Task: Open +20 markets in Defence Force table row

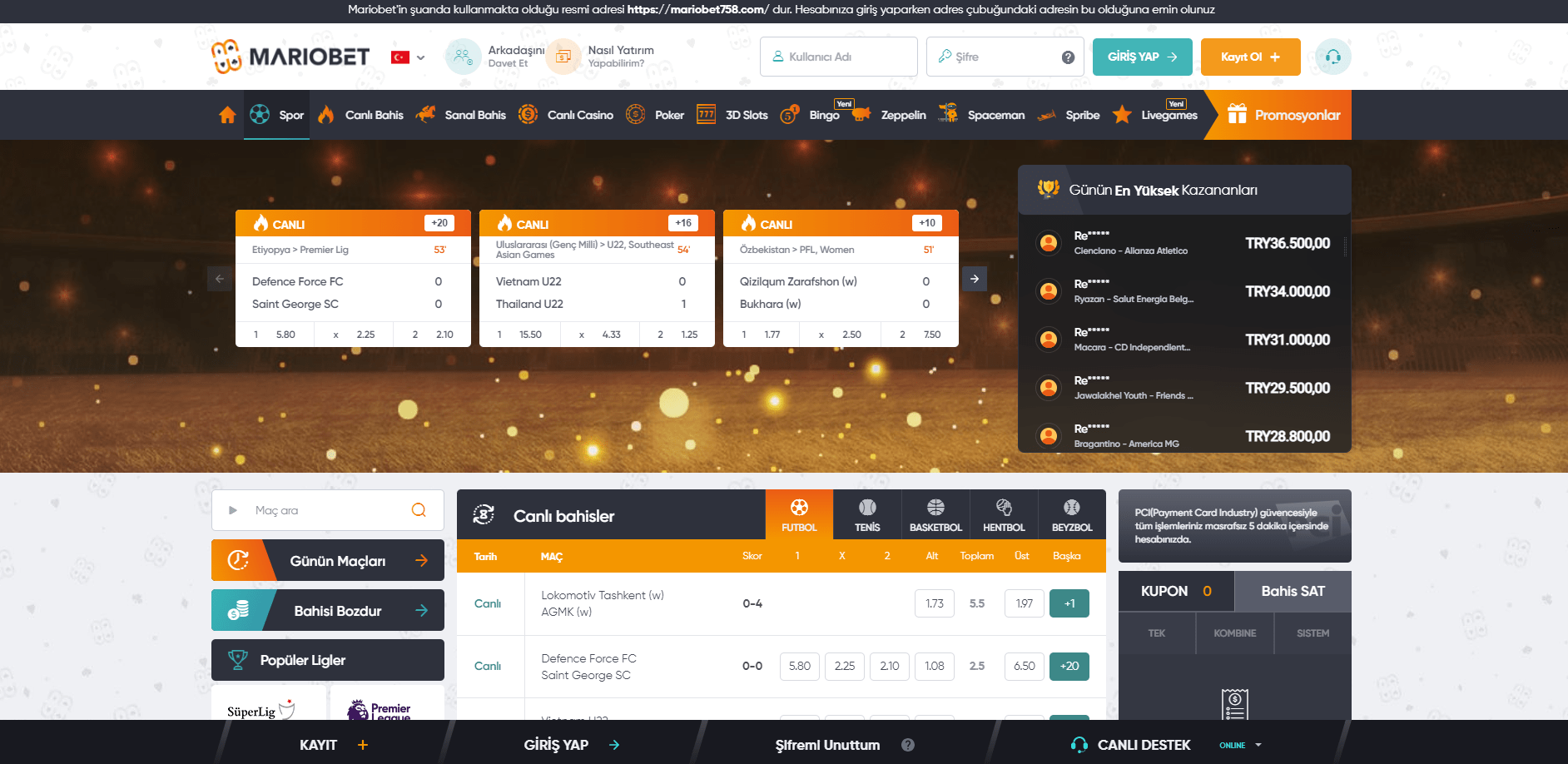Action: [1069, 666]
